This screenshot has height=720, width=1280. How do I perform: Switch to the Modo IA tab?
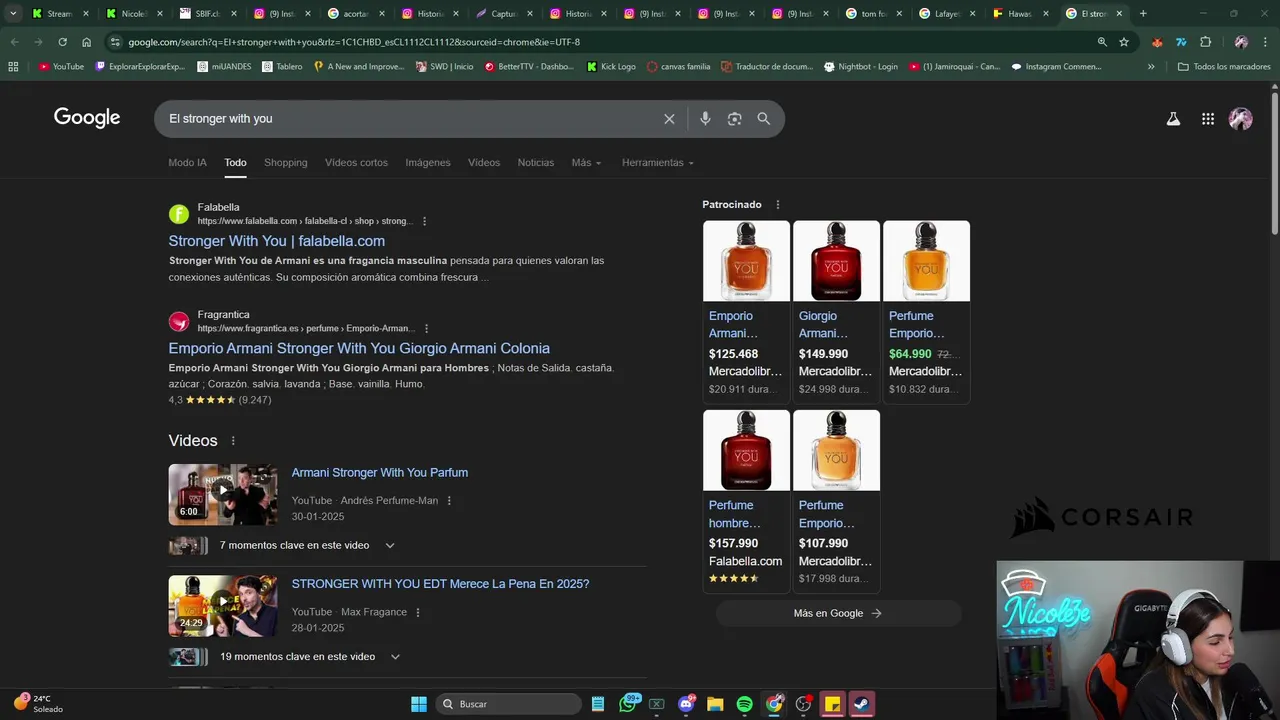coord(187,163)
